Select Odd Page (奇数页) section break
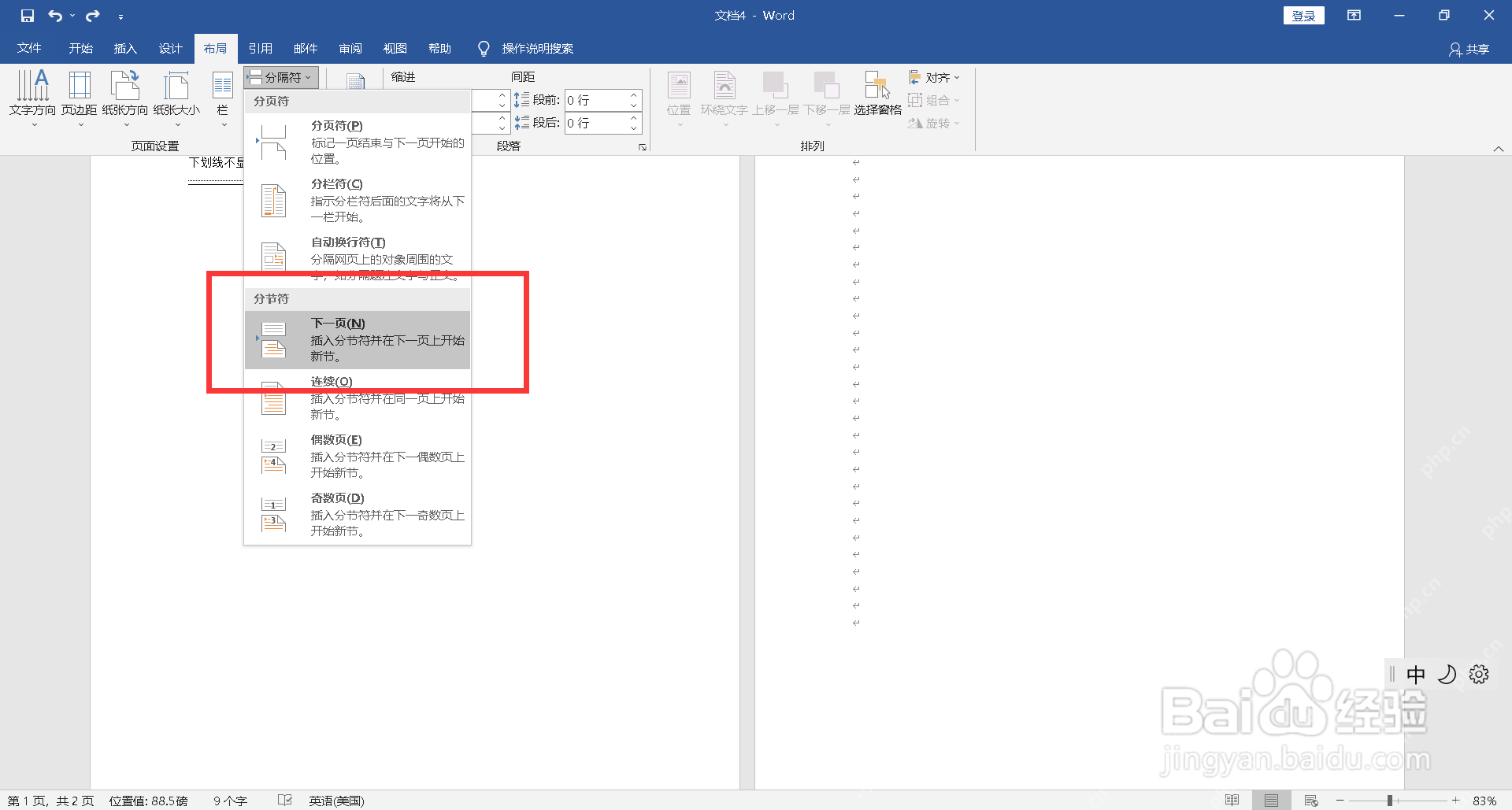Viewport: 1512px width, 810px height. tap(358, 515)
